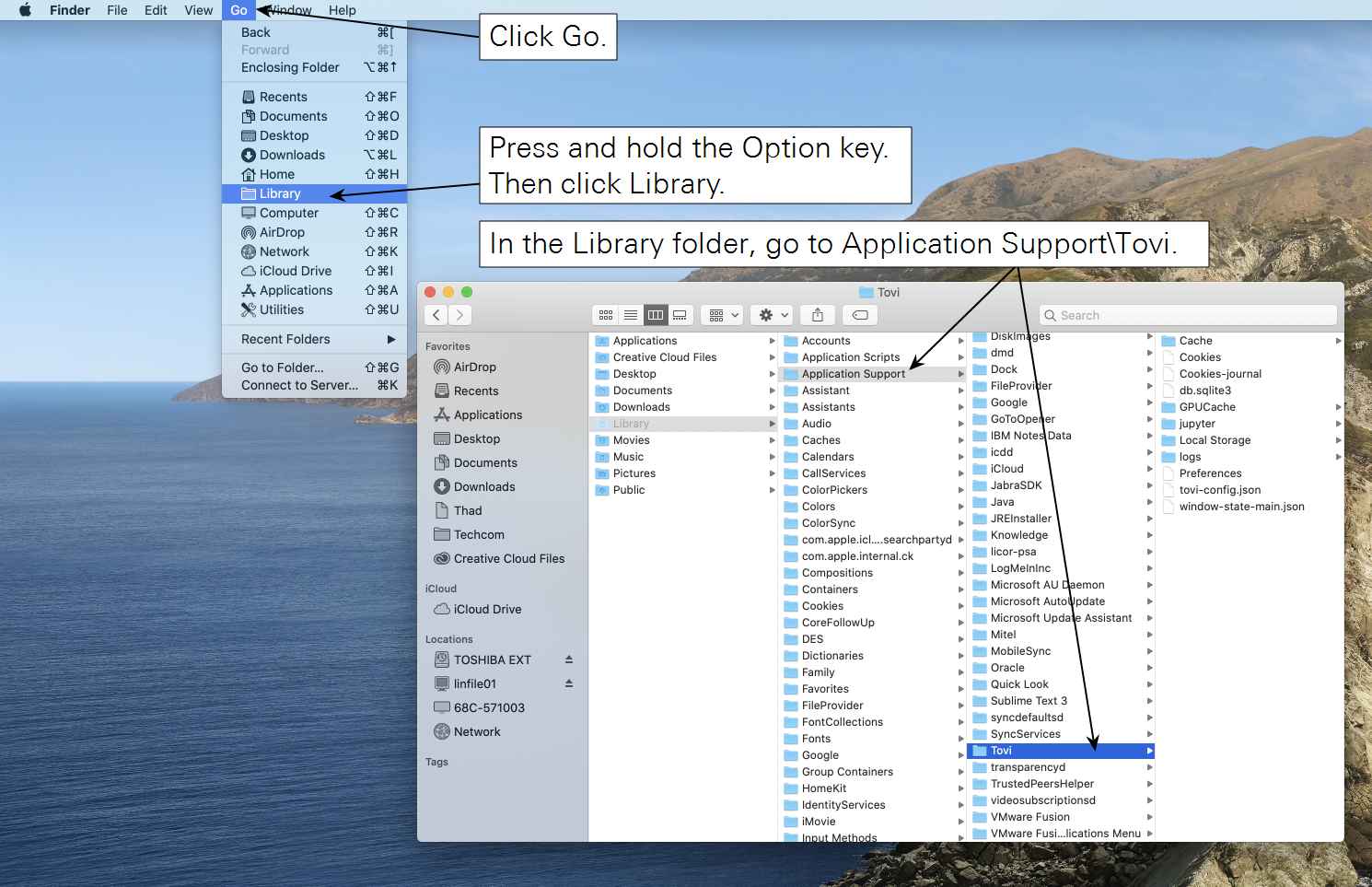This screenshot has height=887, width=1372.
Task: Open the Apple menu
Action: (x=25, y=10)
